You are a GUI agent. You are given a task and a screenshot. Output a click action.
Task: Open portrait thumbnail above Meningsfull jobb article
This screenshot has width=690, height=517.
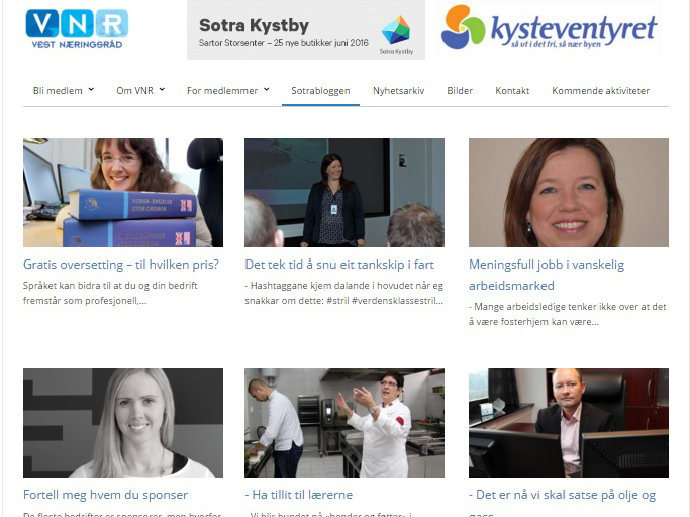coord(569,192)
